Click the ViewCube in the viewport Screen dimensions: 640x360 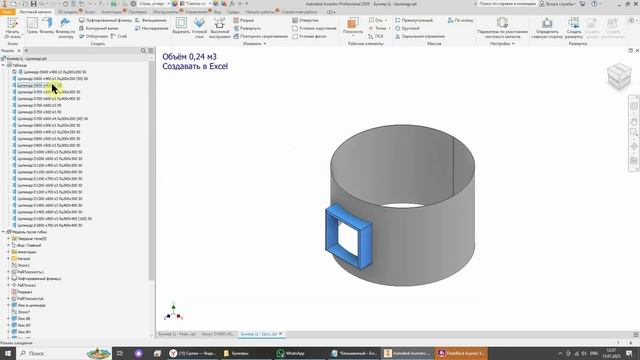(x=619, y=76)
